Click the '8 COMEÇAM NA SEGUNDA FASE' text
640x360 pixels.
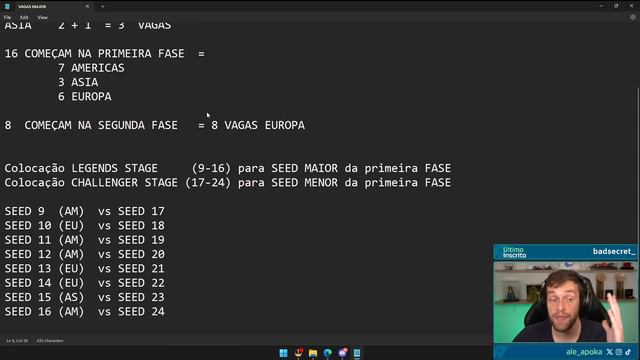91,125
